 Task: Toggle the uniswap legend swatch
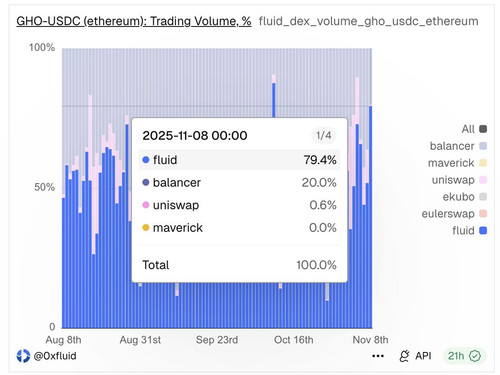click(x=483, y=180)
